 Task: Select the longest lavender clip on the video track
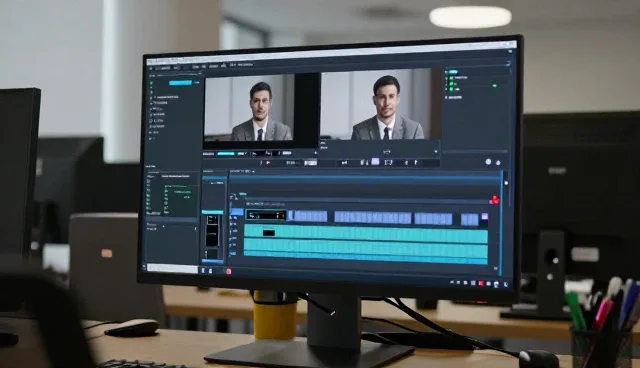pyautogui.click(x=372, y=217)
